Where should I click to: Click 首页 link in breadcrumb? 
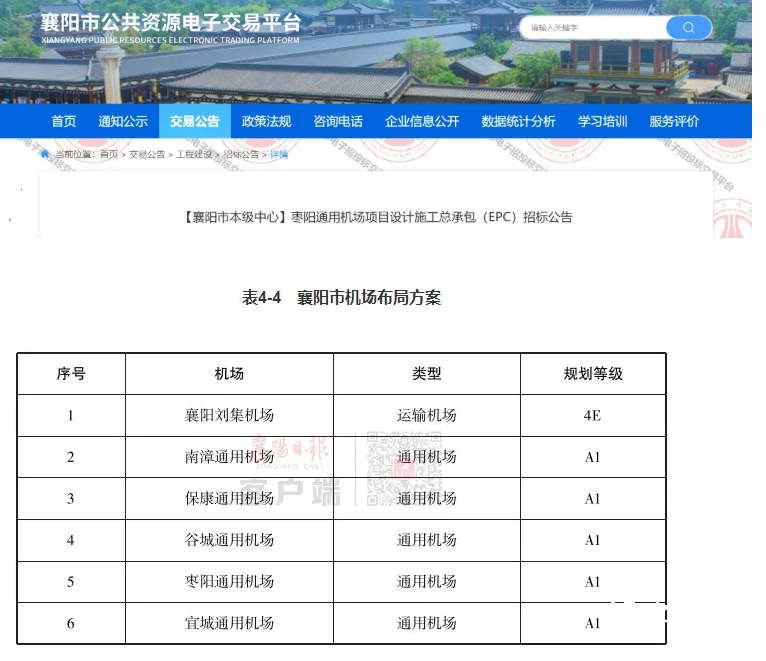(109, 154)
